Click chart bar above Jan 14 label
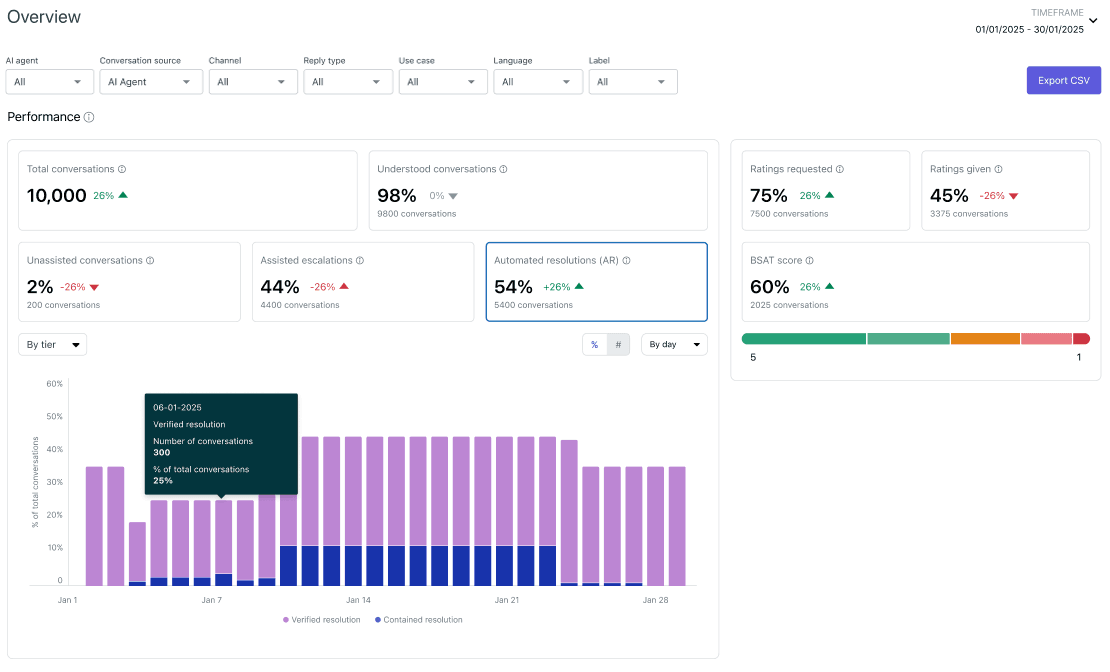 (x=353, y=511)
